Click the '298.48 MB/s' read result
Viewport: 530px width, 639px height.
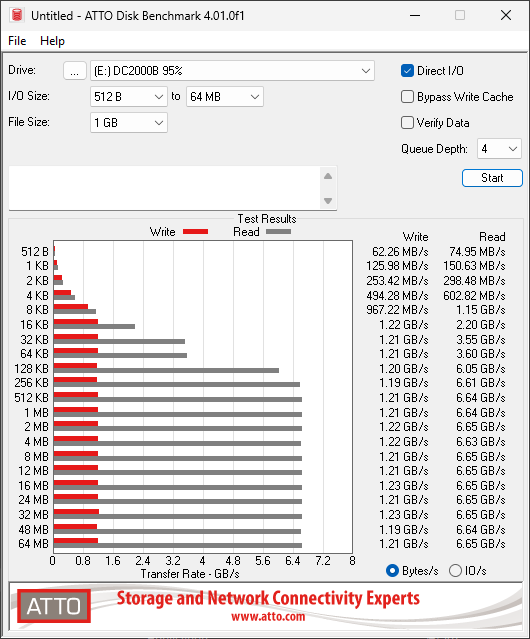click(474, 281)
